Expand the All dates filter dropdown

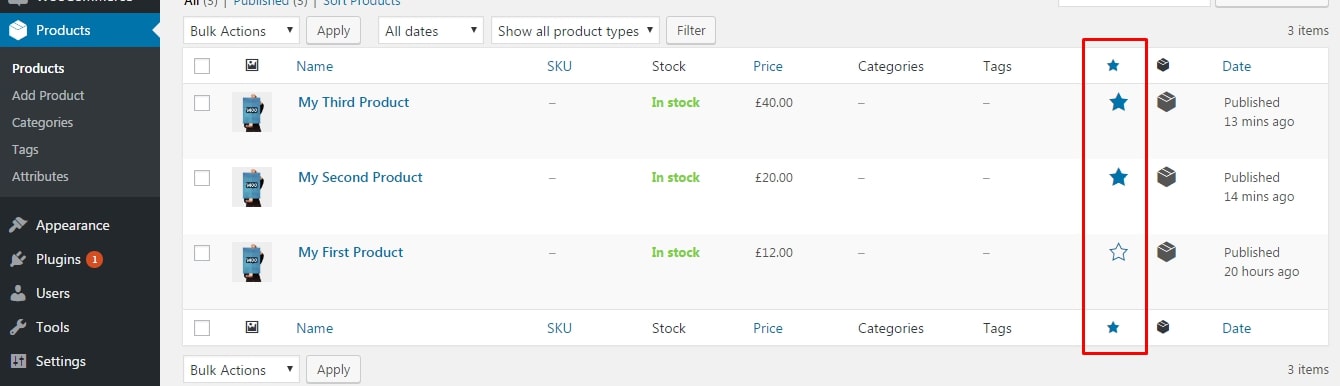[431, 31]
